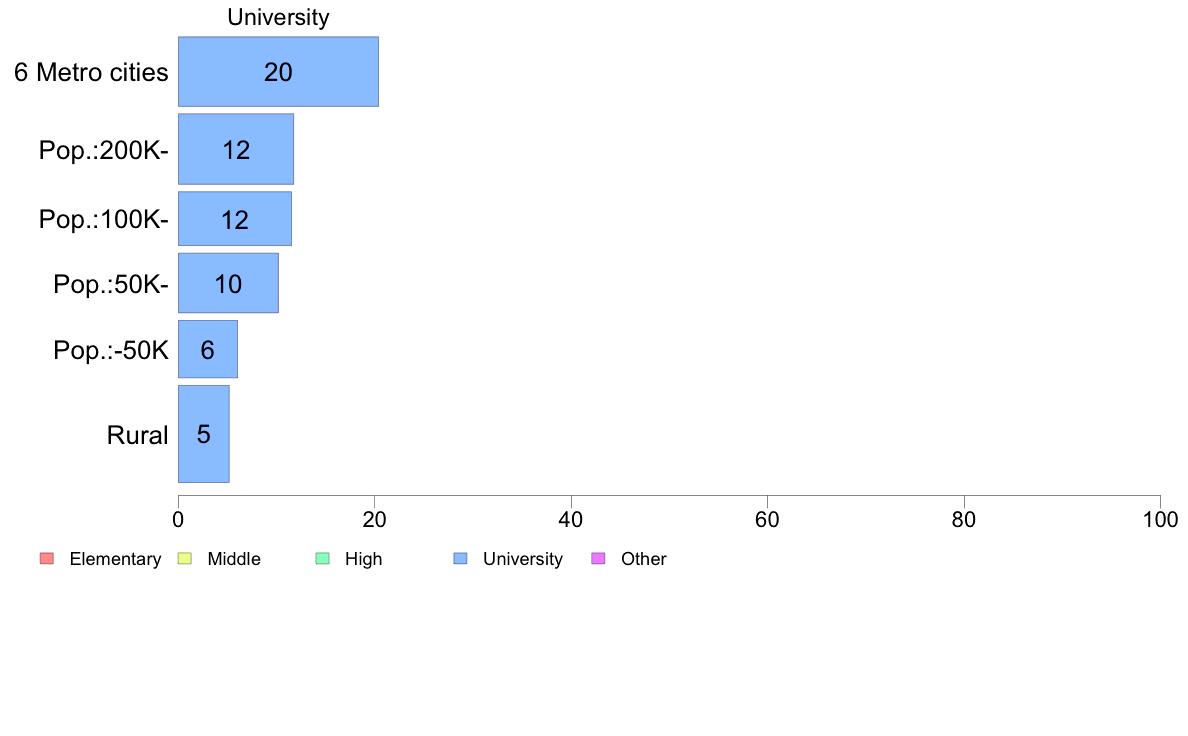
Task: Click the Middle legend label
Action: click(x=234, y=559)
